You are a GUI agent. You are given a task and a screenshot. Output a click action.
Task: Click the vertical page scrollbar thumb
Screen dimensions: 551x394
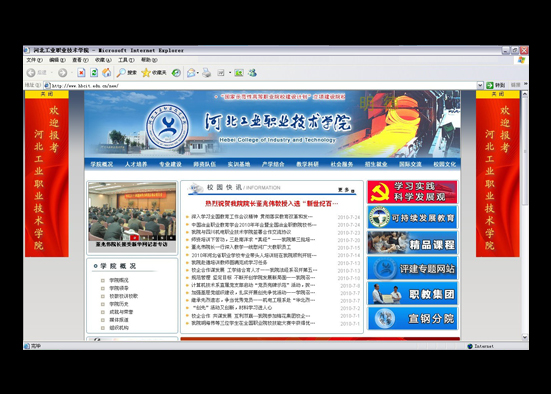tap(525, 151)
